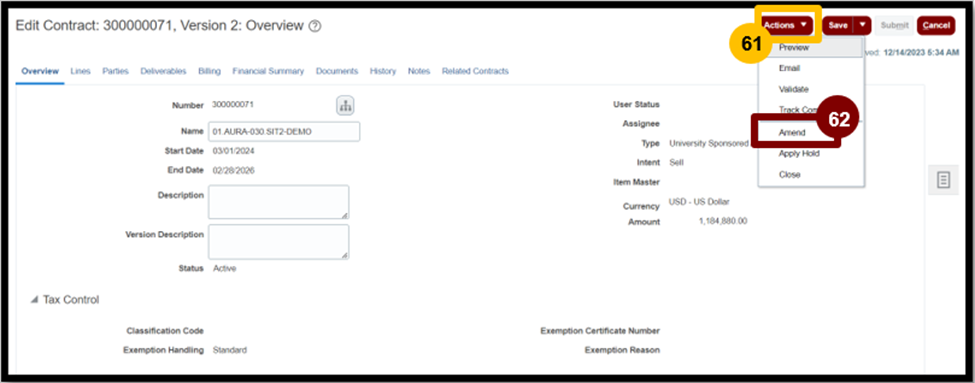Open the Notes tab
Screen dimensions: 975x383
(x=419, y=72)
